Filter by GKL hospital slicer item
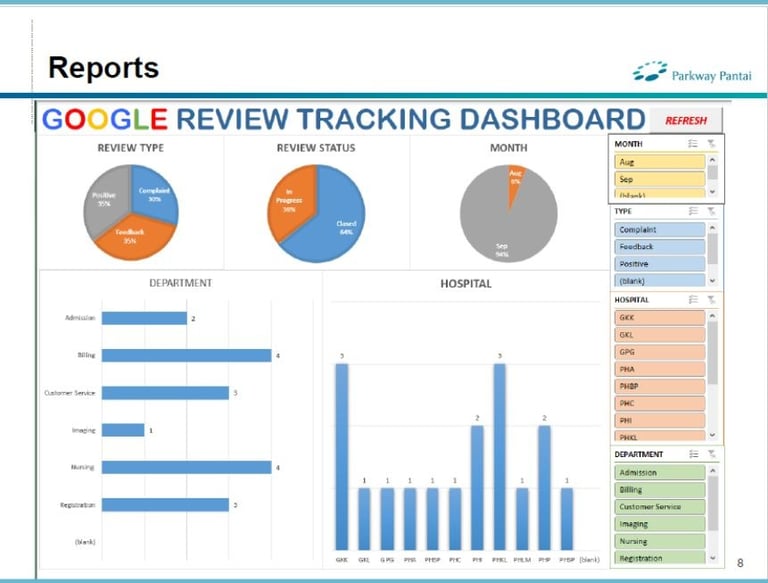 tap(659, 335)
